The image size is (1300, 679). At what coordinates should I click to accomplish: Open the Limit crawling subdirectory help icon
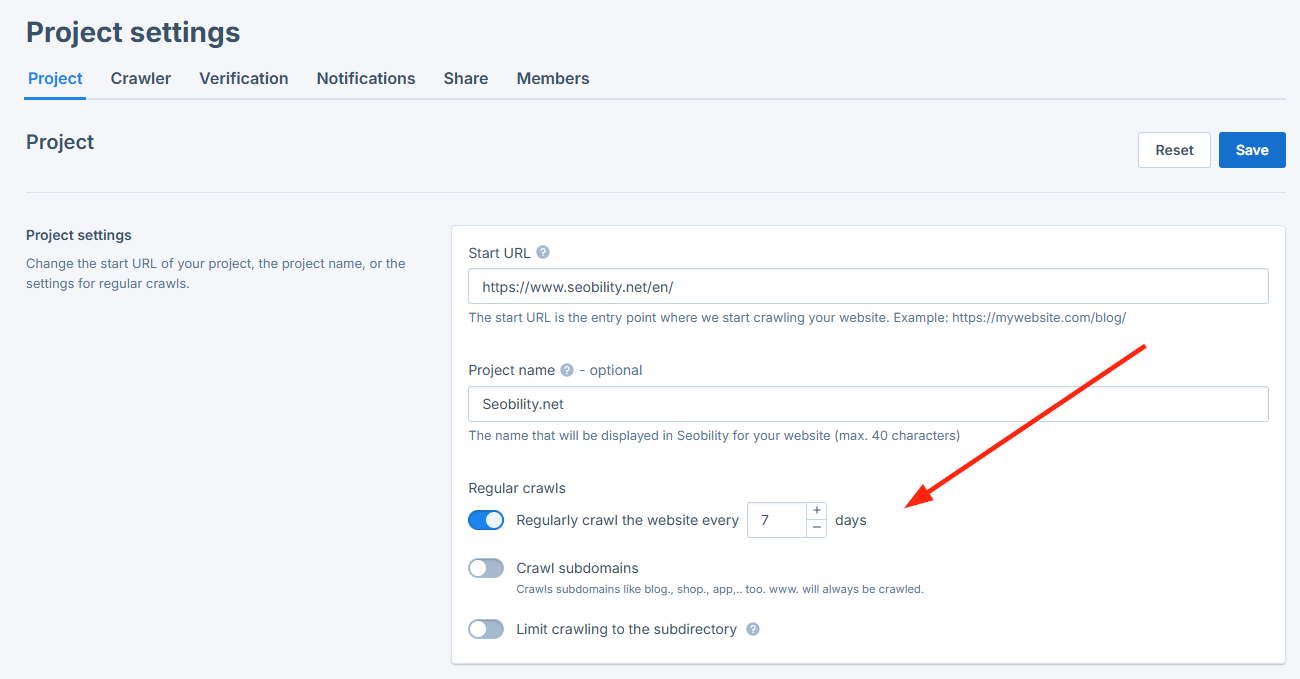coord(752,629)
